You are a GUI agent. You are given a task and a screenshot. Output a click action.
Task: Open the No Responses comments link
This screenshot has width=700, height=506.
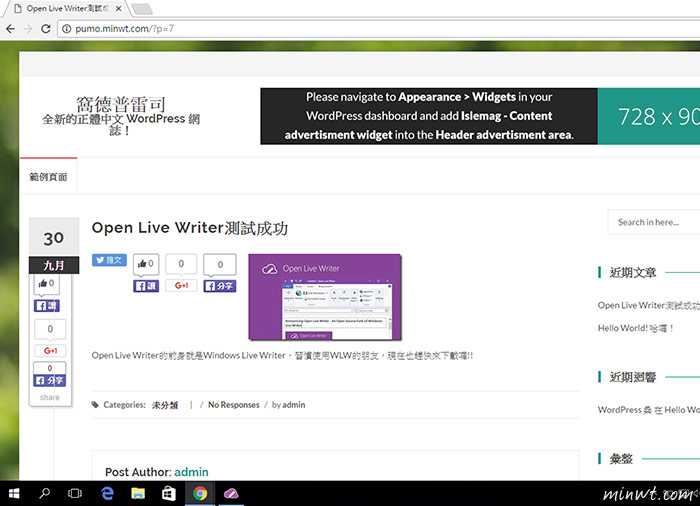pos(233,405)
